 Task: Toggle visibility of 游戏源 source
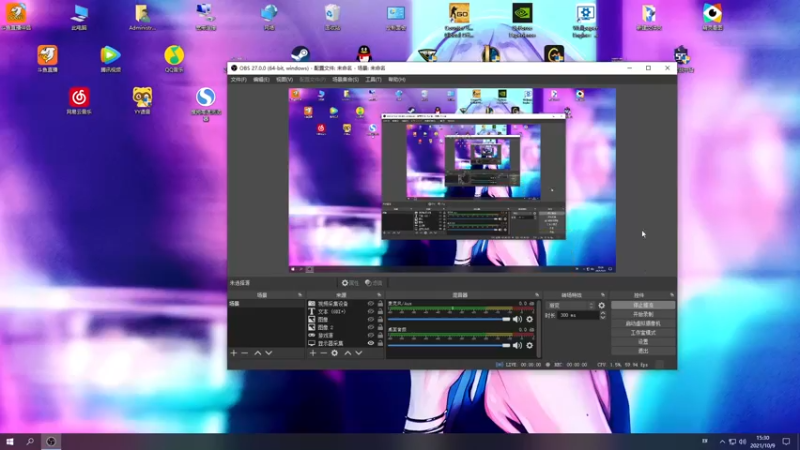[x=371, y=335]
